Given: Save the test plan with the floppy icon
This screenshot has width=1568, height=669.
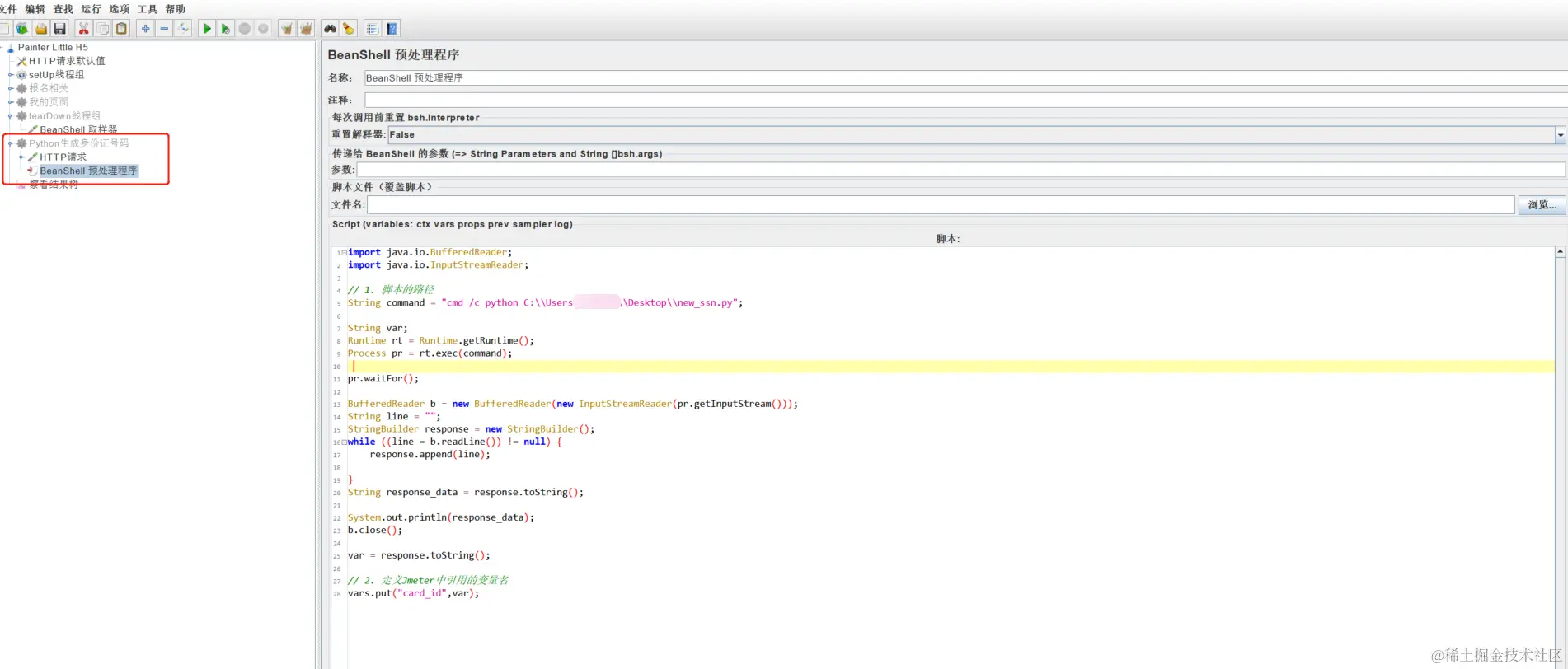Looking at the screenshot, I should pos(60,29).
